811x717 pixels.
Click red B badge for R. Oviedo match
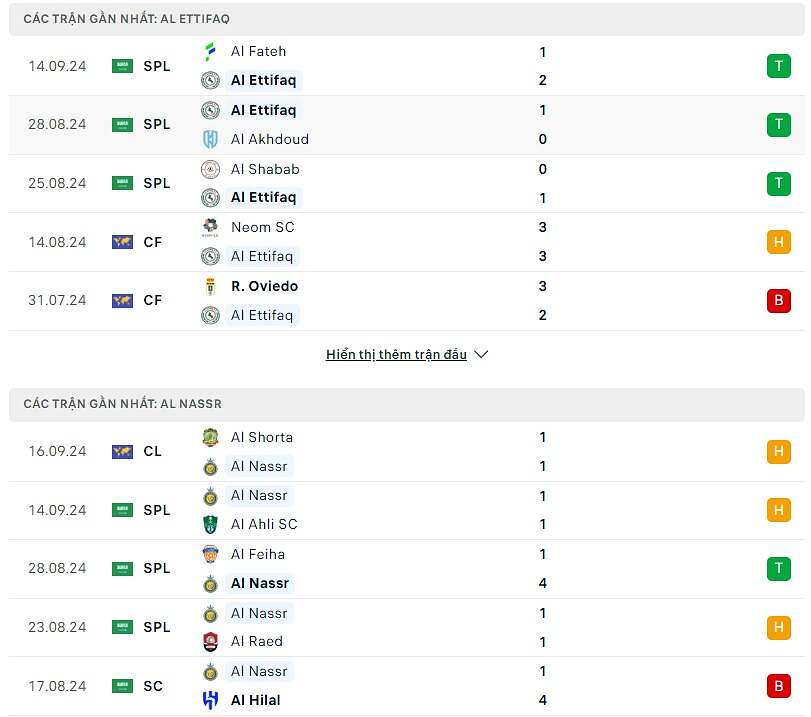tap(778, 301)
